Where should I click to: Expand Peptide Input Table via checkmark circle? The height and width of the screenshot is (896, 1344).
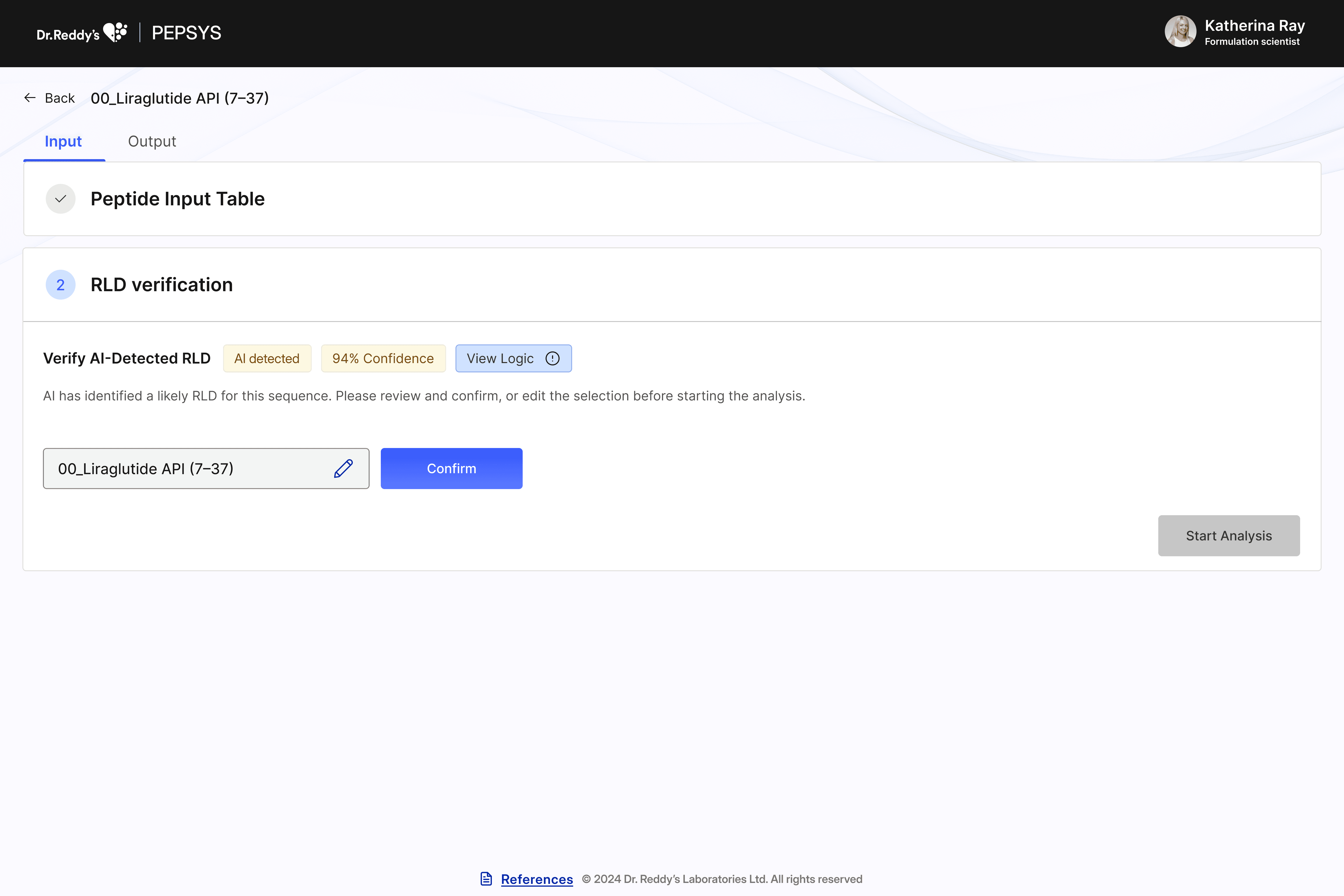[x=61, y=199]
